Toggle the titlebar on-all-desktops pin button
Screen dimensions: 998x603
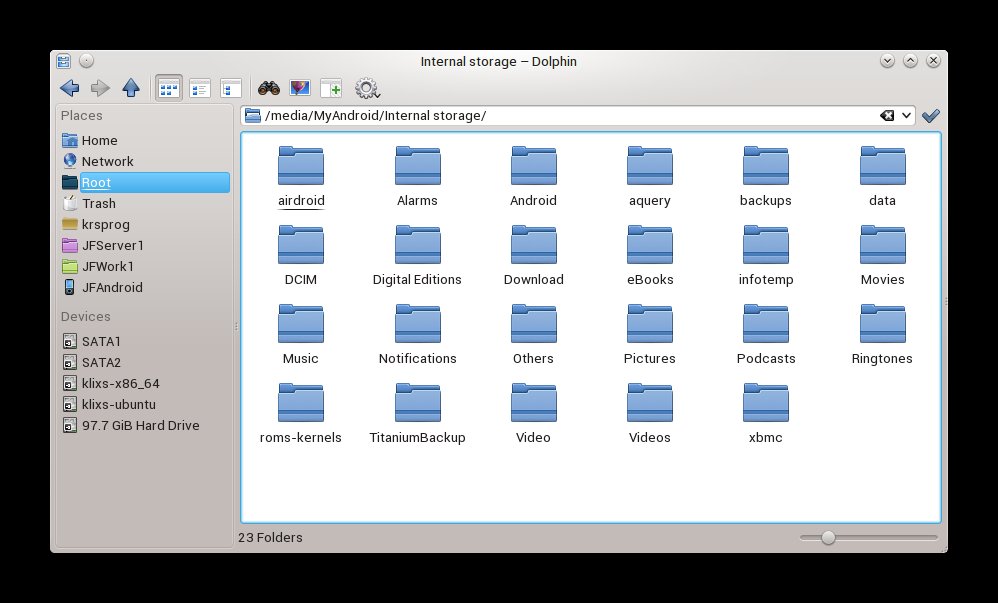click(87, 60)
